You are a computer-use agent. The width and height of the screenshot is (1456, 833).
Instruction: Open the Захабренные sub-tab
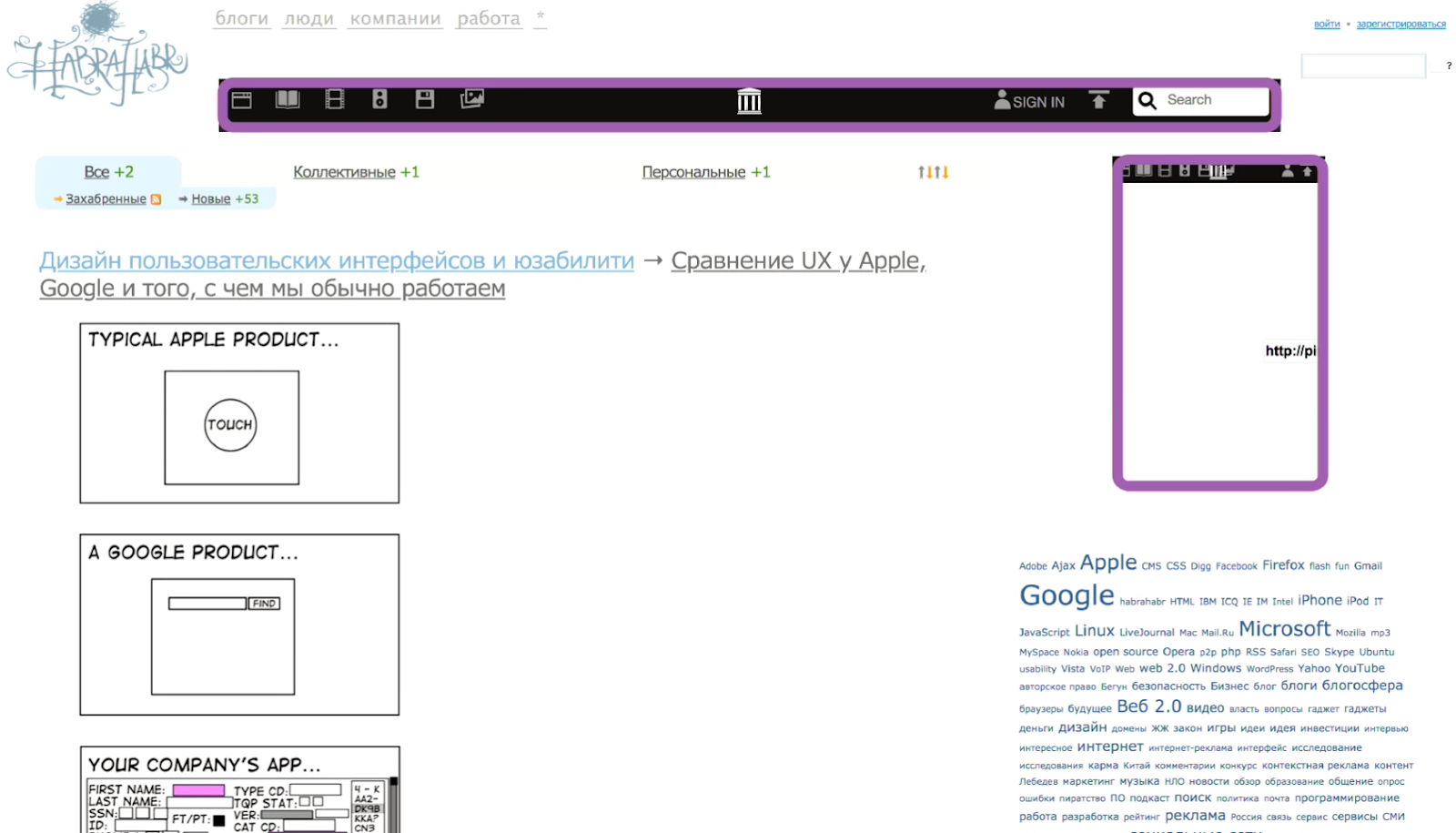coord(106,199)
